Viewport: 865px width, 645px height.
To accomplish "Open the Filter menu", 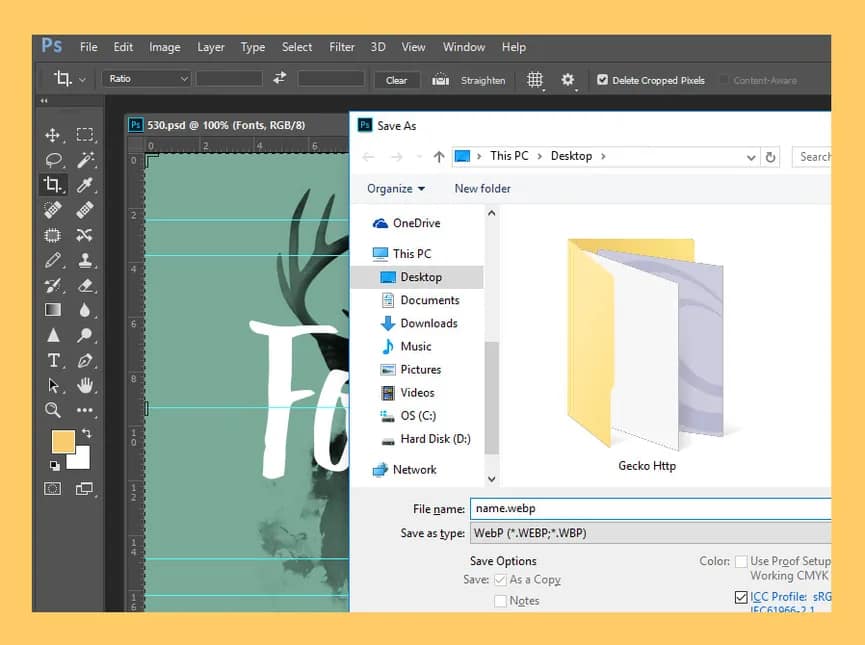I will [342, 47].
